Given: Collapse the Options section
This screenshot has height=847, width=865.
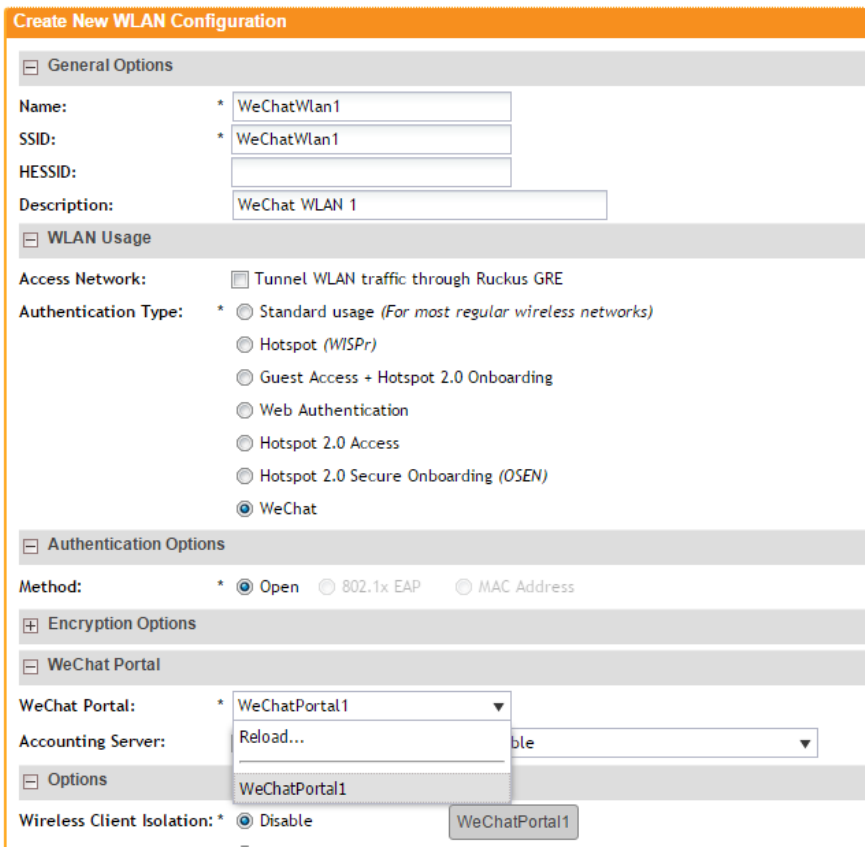Looking at the screenshot, I should 30,781.
